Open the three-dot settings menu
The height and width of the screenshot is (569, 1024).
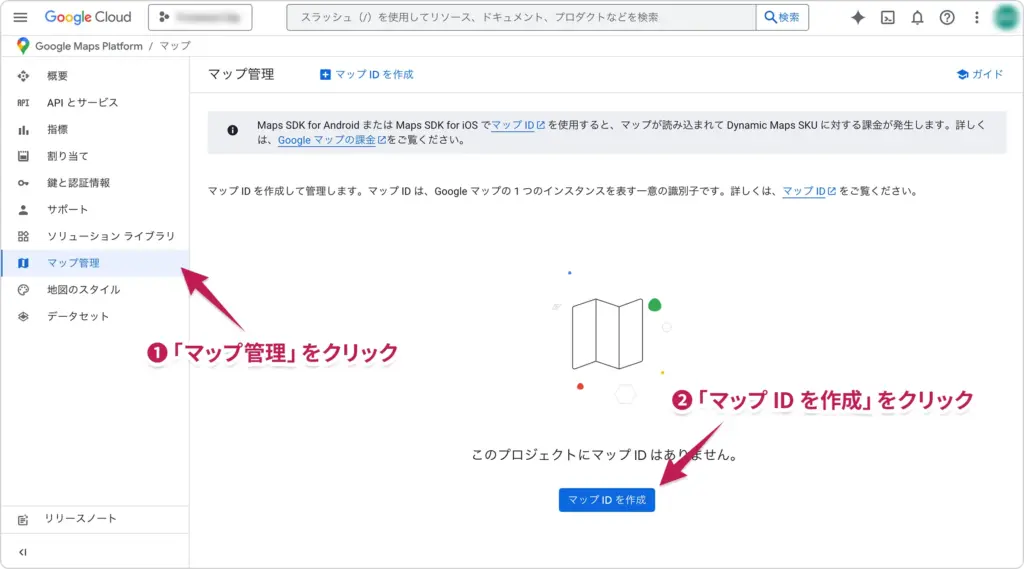point(976,18)
